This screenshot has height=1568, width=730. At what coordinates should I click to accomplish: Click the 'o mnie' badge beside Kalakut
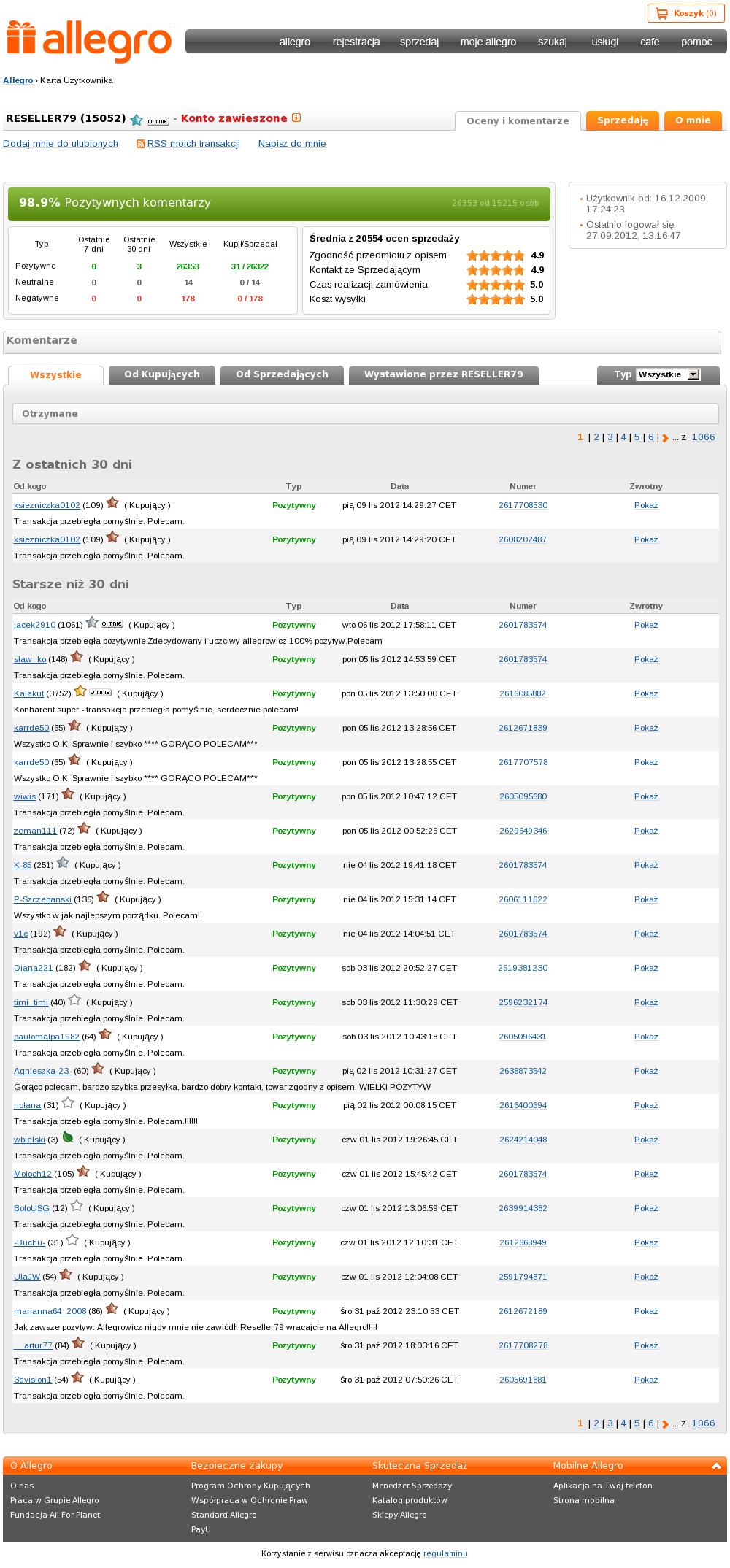(100, 693)
